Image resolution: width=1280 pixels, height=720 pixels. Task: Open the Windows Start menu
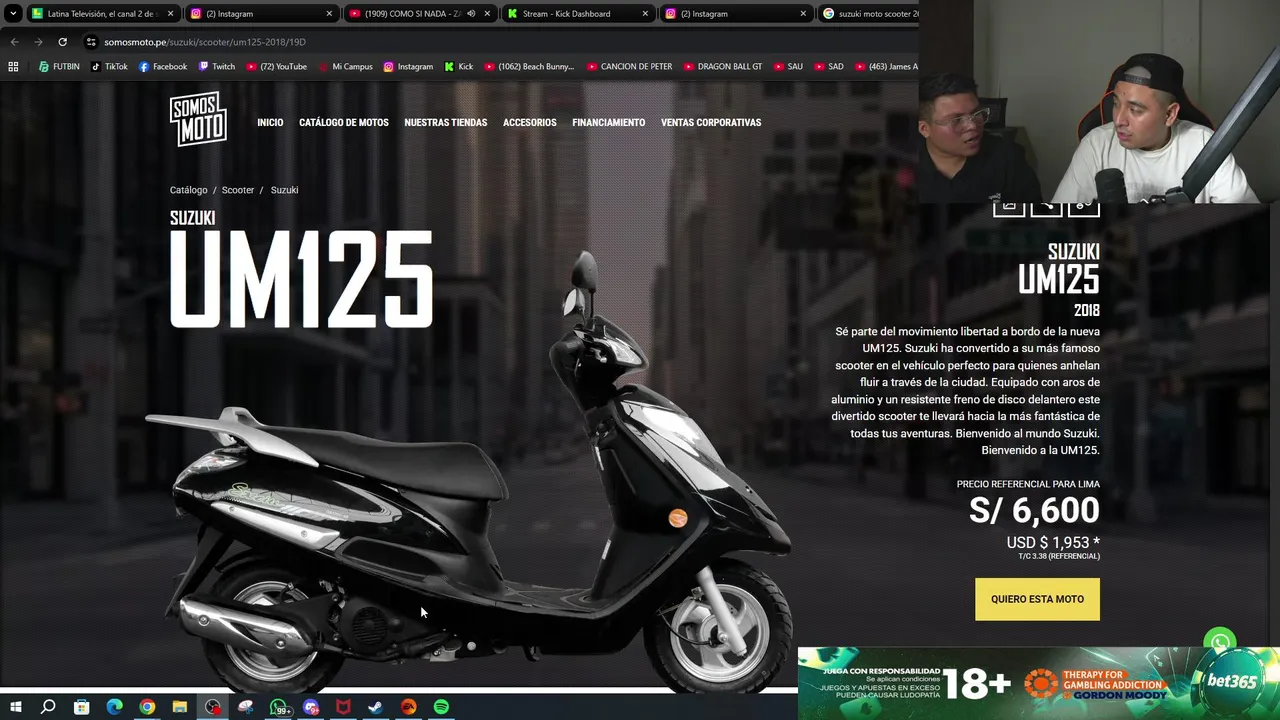coord(15,707)
